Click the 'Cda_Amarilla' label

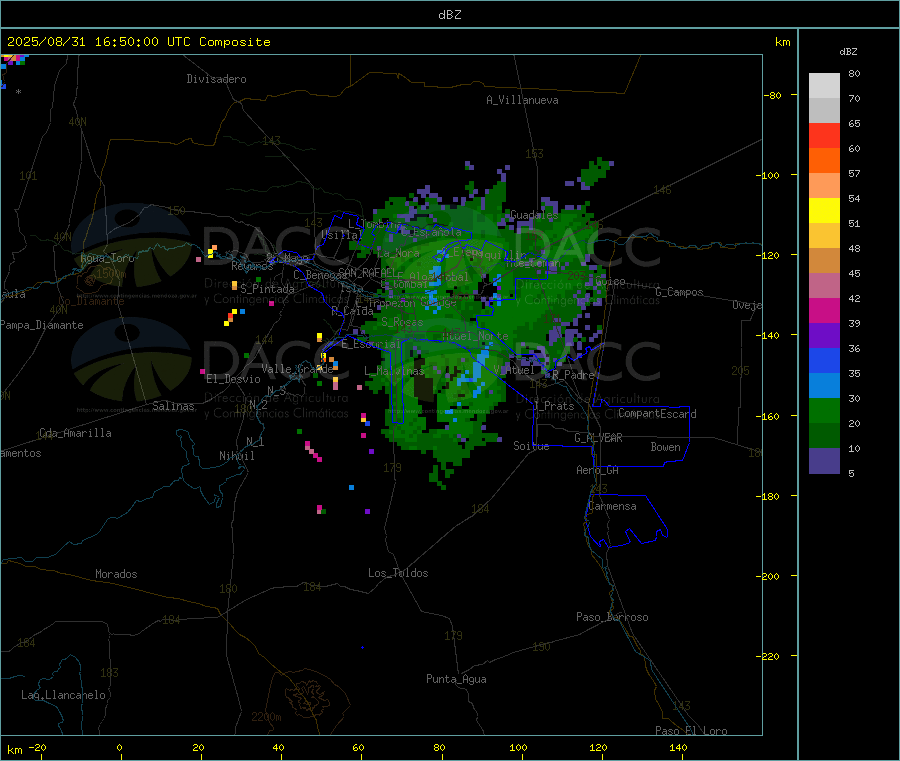click(x=75, y=433)
